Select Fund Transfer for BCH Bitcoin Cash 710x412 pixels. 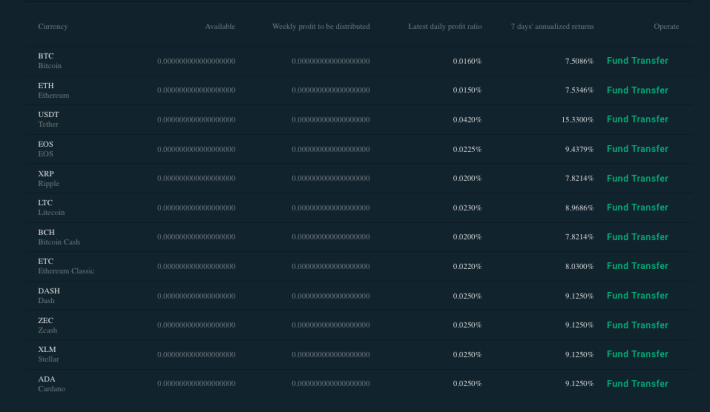click(x=637, y=237)
